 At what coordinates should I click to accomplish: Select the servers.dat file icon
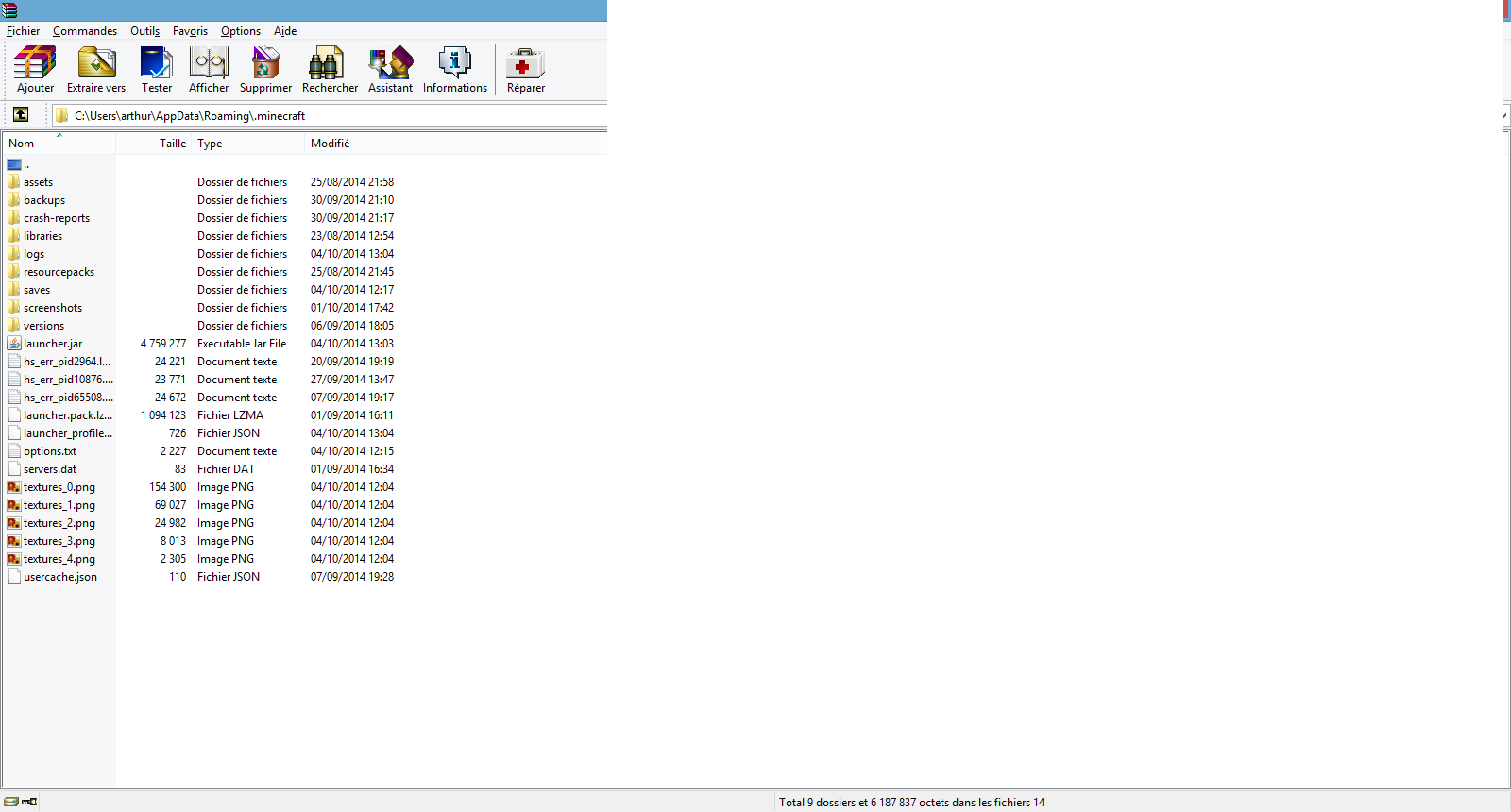click(14, 468)
